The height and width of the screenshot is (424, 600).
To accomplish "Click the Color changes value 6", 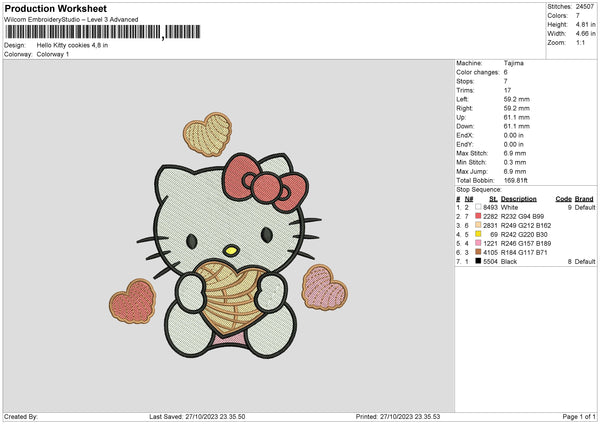I will coord(505,72).
